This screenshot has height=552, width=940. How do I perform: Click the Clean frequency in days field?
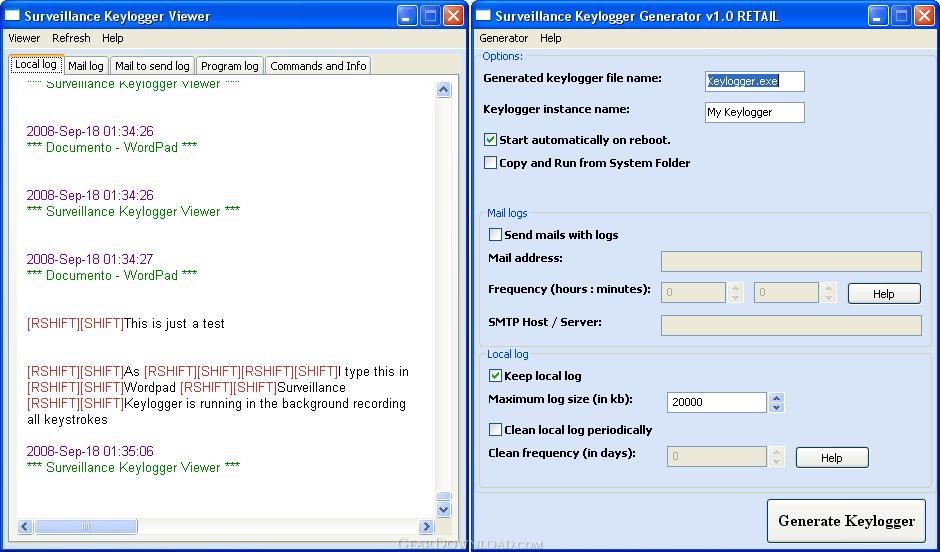[x=716, y=456]
